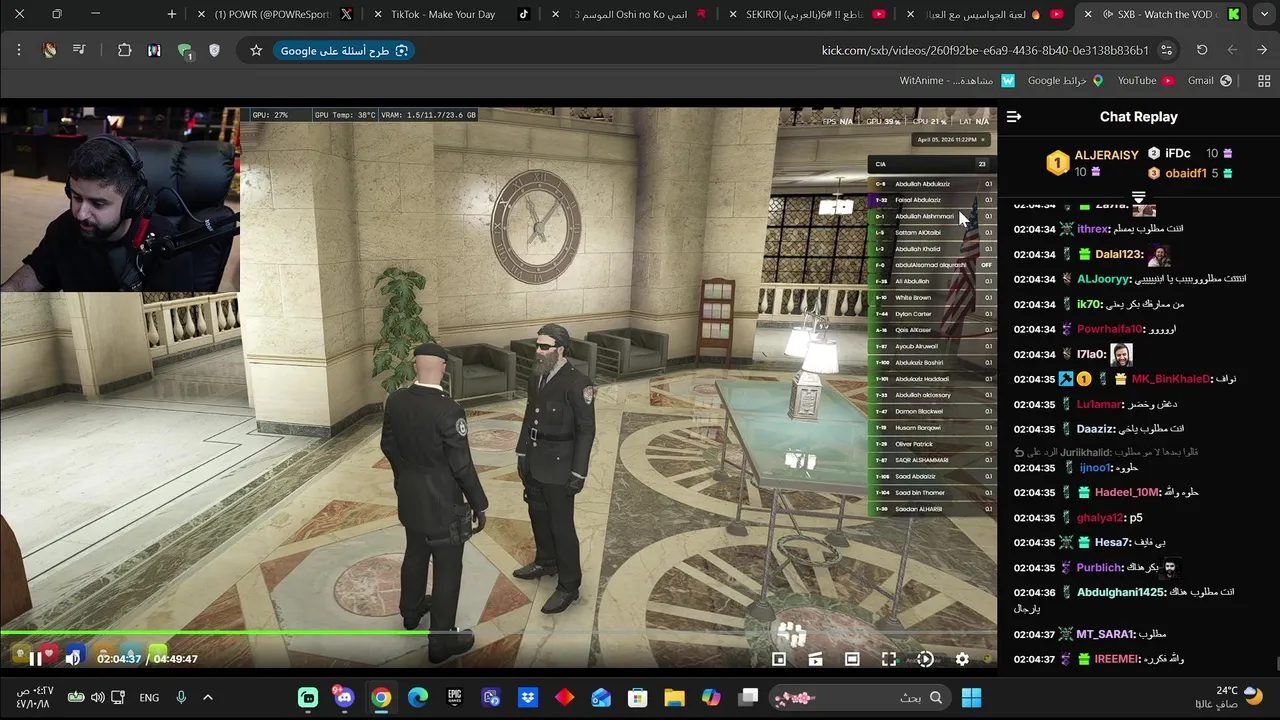Screen dimensions: 1280x720
Task: Click username iFDc in gifter leaderboard
Action: [x=1178, y=153]
